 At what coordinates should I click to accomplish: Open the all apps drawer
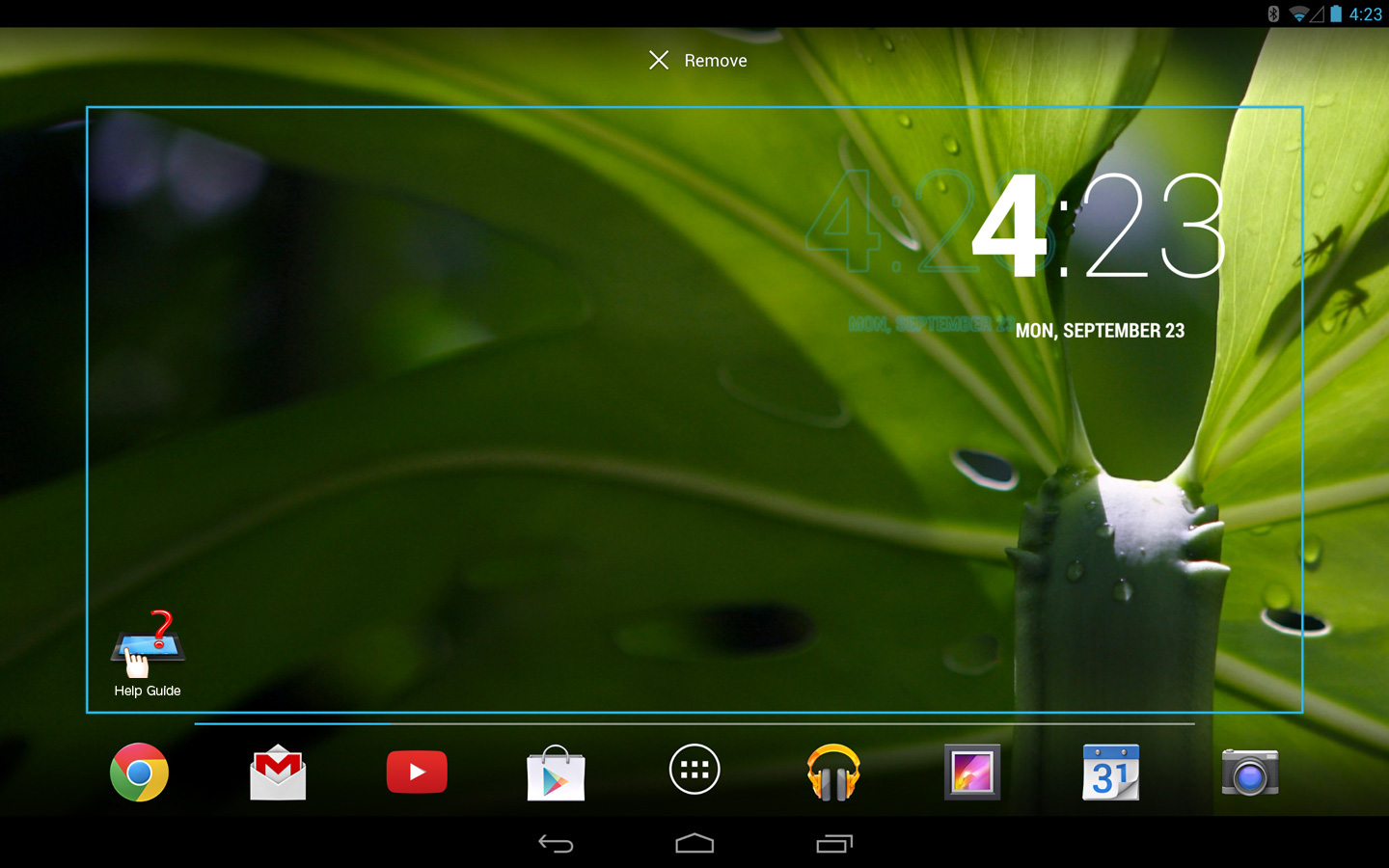coord(694,770)
